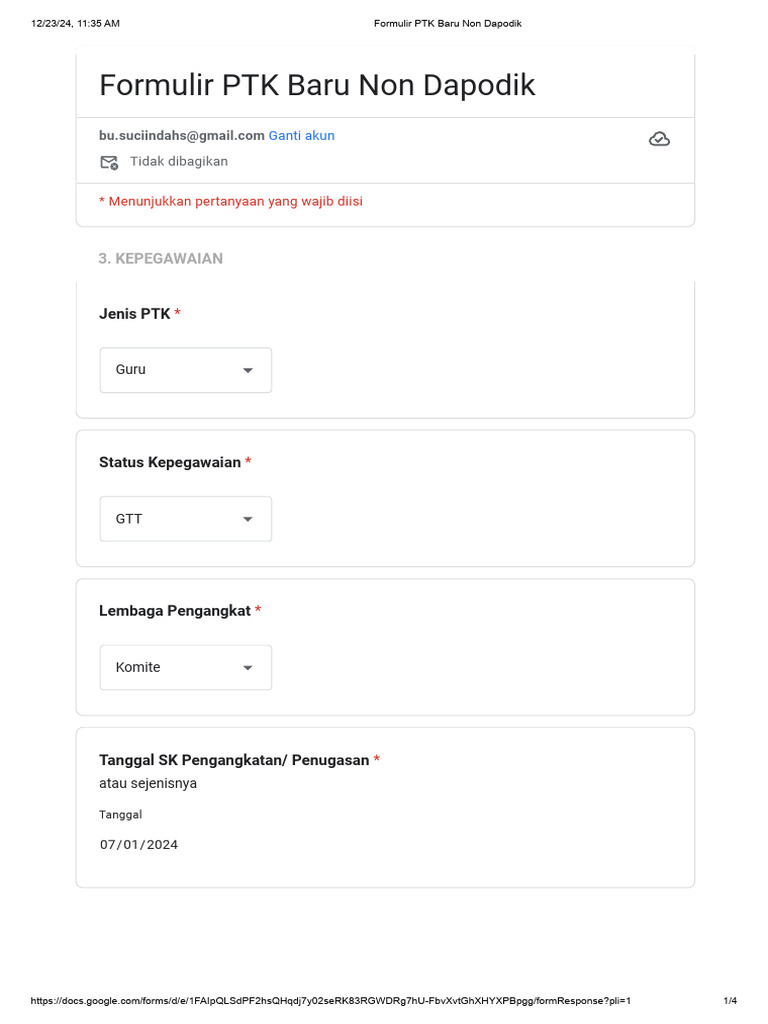Open the Jenis PTK dropdown showing Guru
Image resolution: width=768 pixels, height=1024 pixels.
coord(186,370)
